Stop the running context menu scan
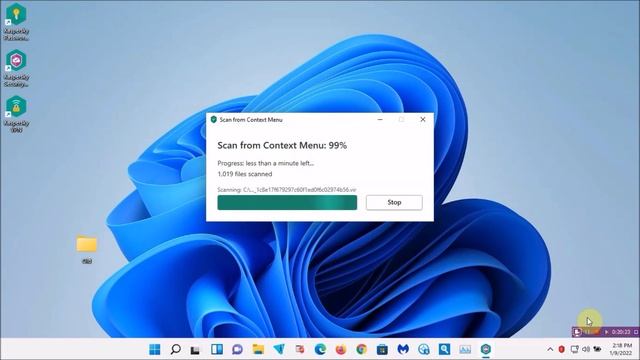This screenshot has width=640, height=360. click(x=394, y=202)
